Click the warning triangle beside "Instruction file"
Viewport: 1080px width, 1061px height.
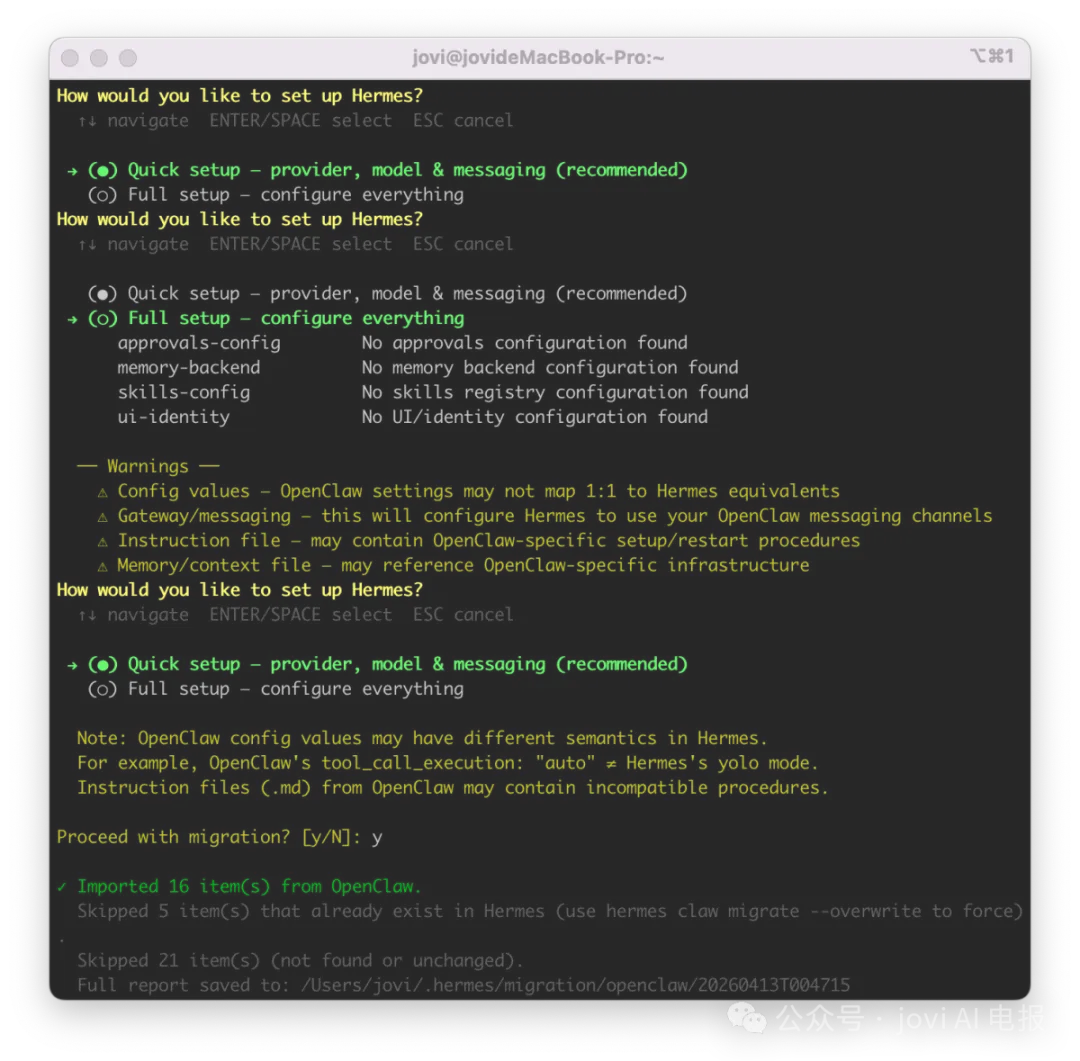103,543
